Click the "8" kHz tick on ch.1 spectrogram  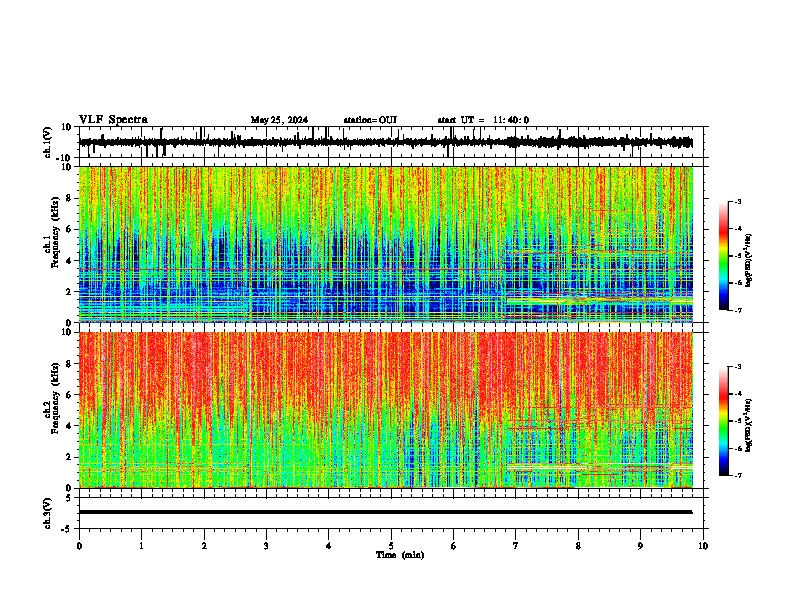coord(70,198)
